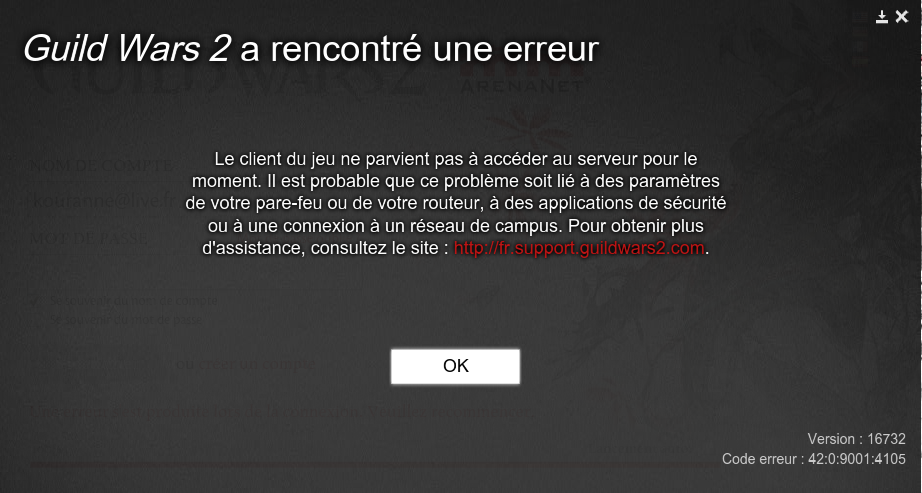Click the dimmed 'NOM DE COMPTE' label

coord(101,166)
